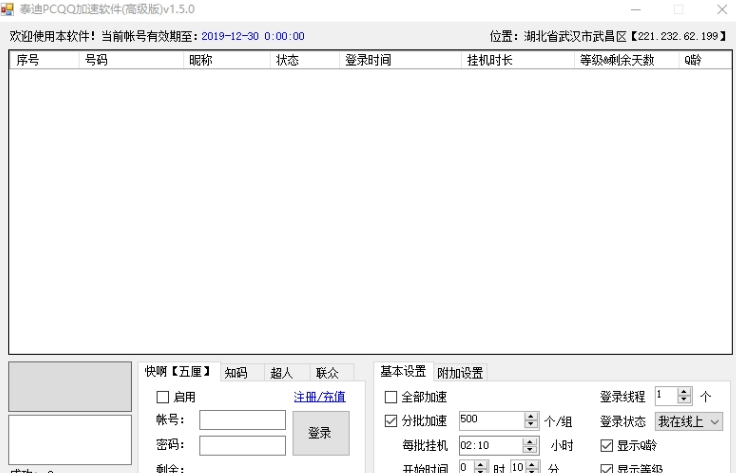Click the application icon in the title bar
The image size is (736, 473).
point(7,9)
